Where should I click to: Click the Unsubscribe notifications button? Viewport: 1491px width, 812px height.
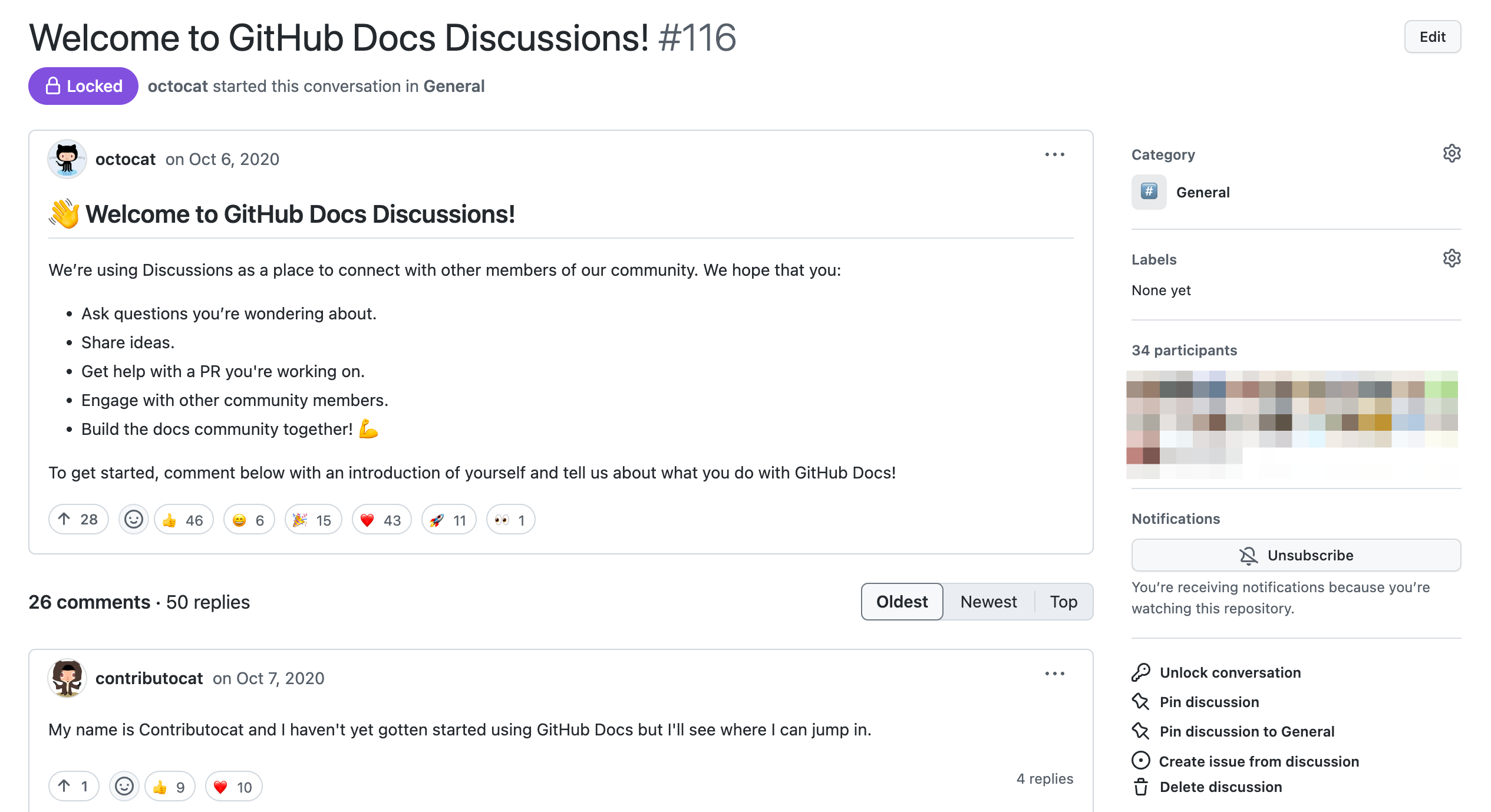[x=1295, y=555]
